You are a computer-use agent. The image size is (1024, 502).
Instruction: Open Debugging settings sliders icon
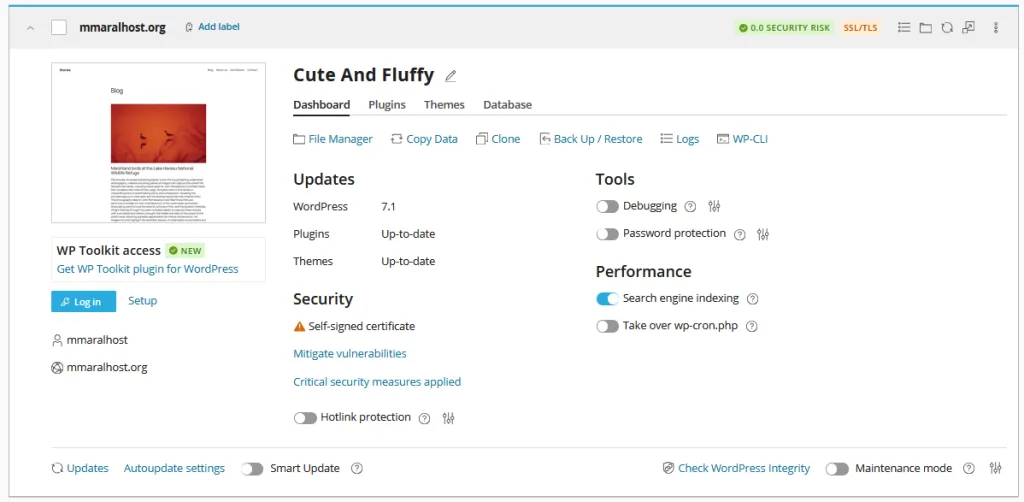714,207
